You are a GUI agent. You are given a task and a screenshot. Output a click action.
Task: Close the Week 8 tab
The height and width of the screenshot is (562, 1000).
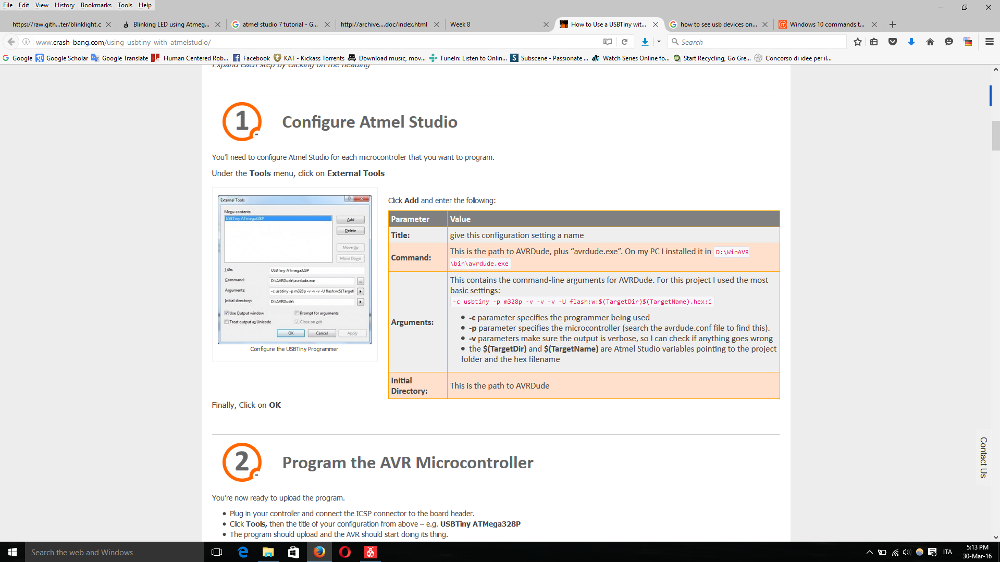tap(545, 24)
